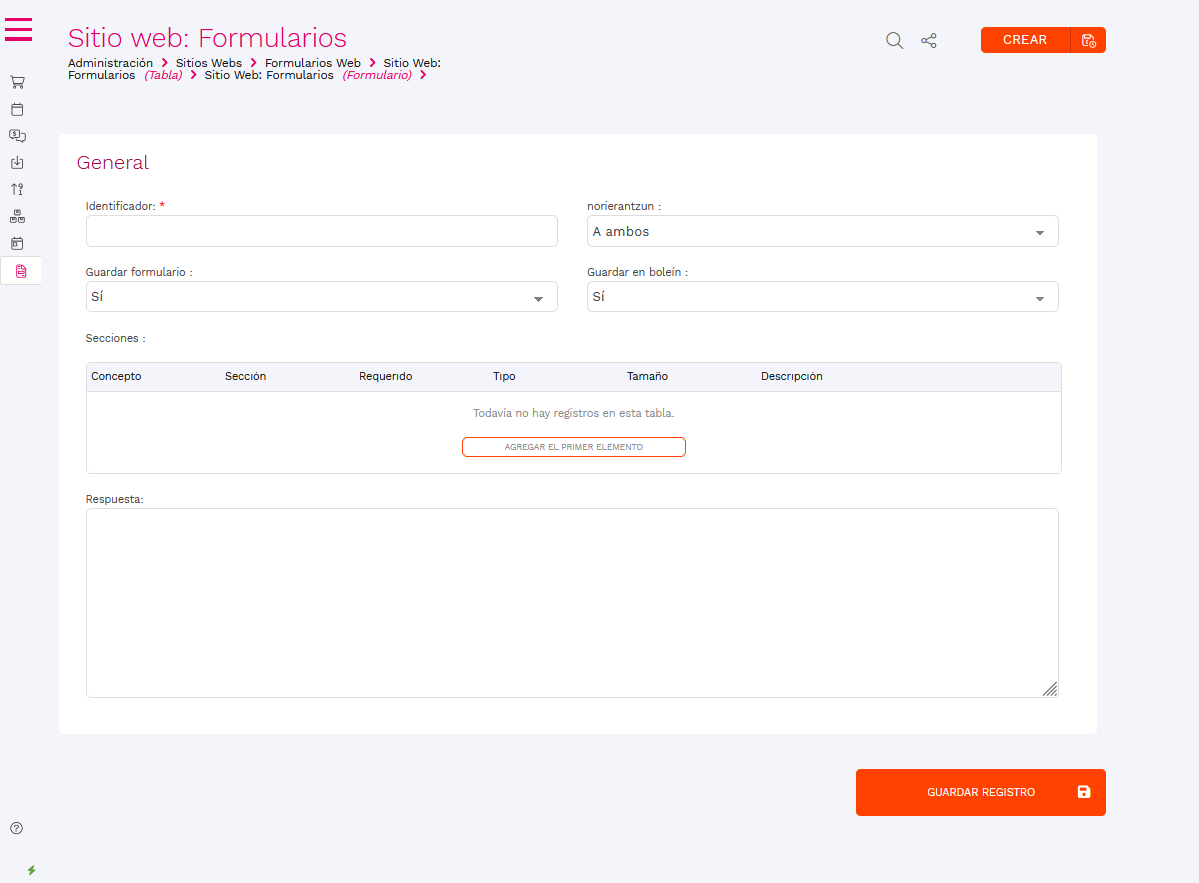Viewport: 1199px width, 883px height.
Task: Click the magnifying glass search icon
Action: click(x=895, y=41)
